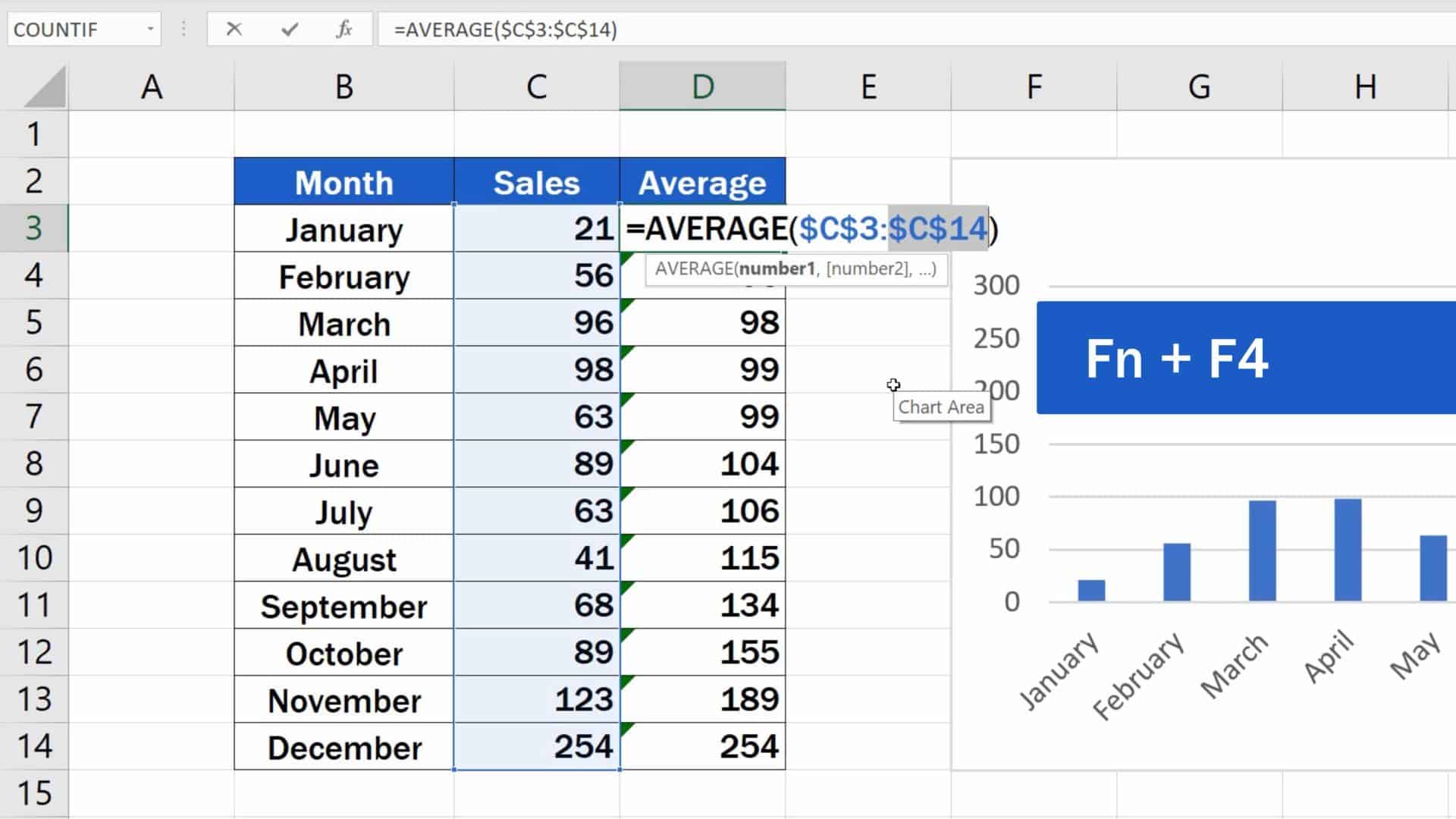Select row 1 header
Screen dimensions: 1456x819
[34, 134]
